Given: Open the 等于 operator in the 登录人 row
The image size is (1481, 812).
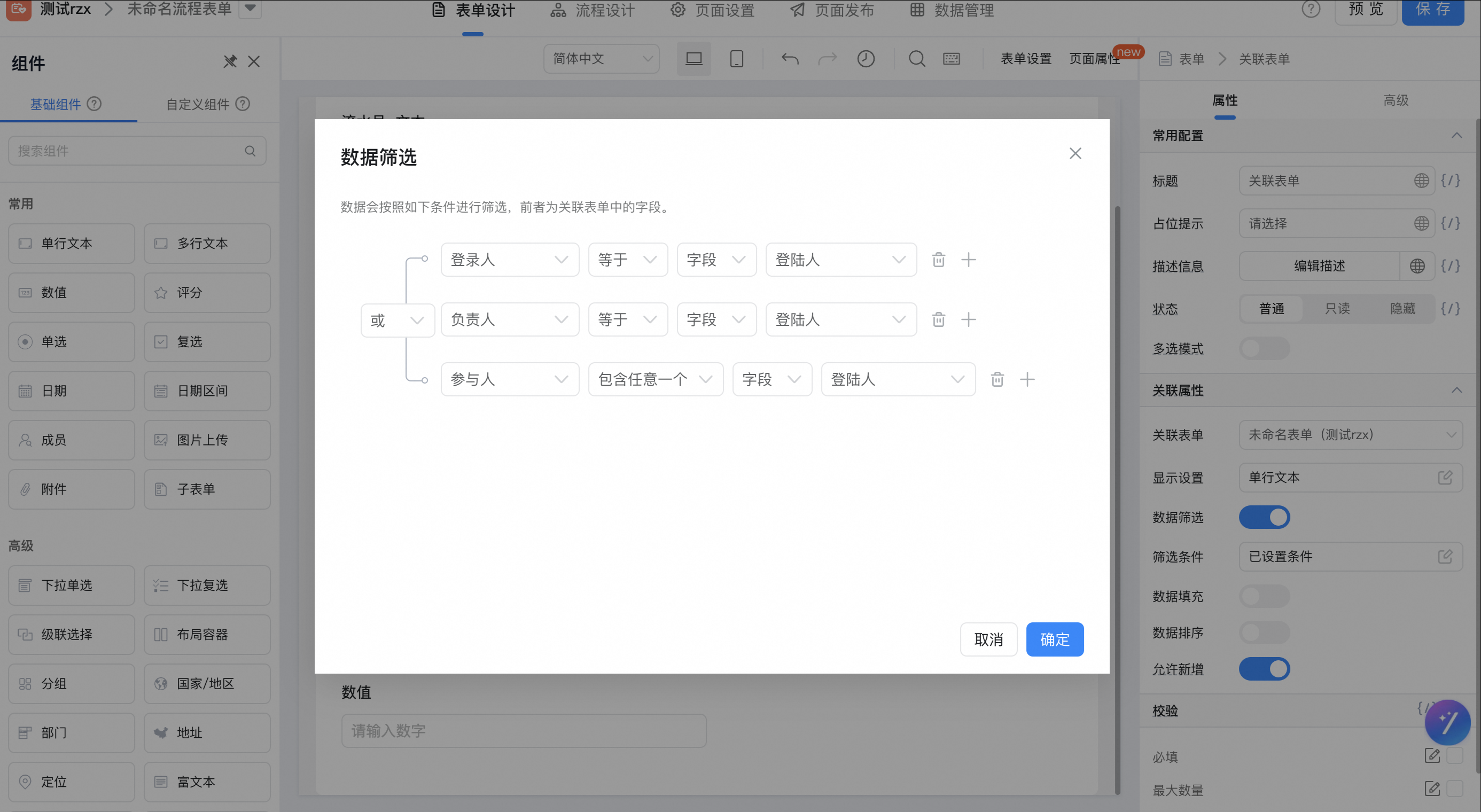Looking at the screenshot, I should tap(628, 260).
